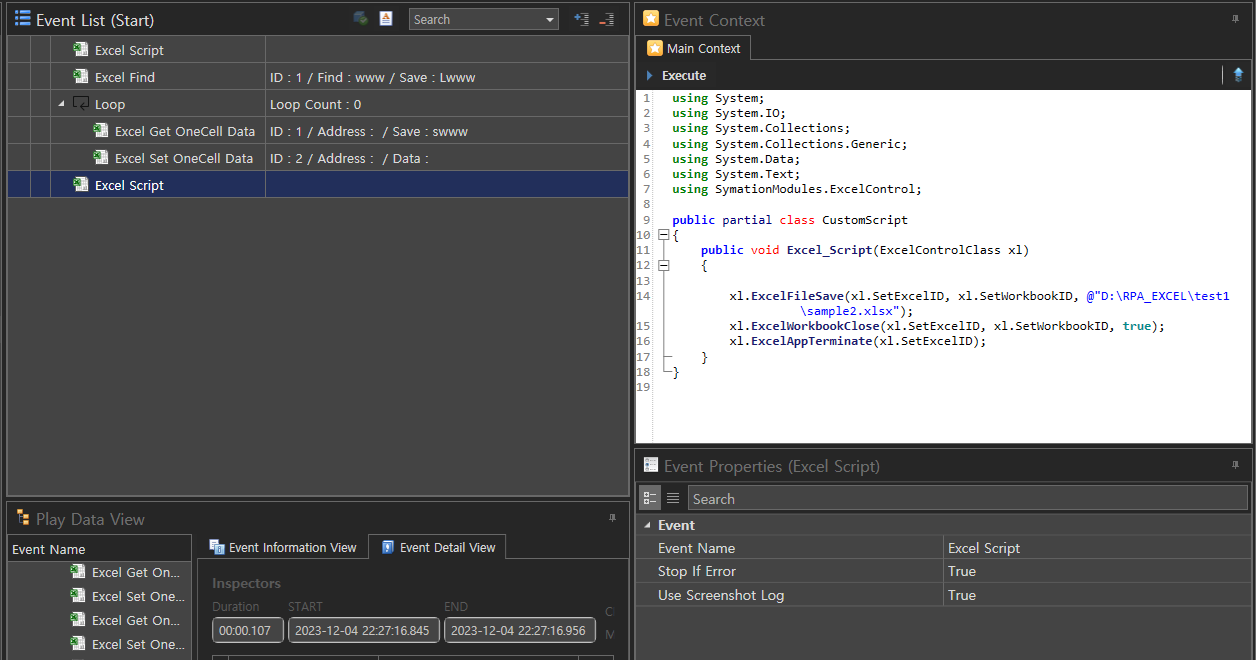This screenshot has width=1256, height=660.
Task: Switch properties to categorized view
Action: (x=650, y=498)
